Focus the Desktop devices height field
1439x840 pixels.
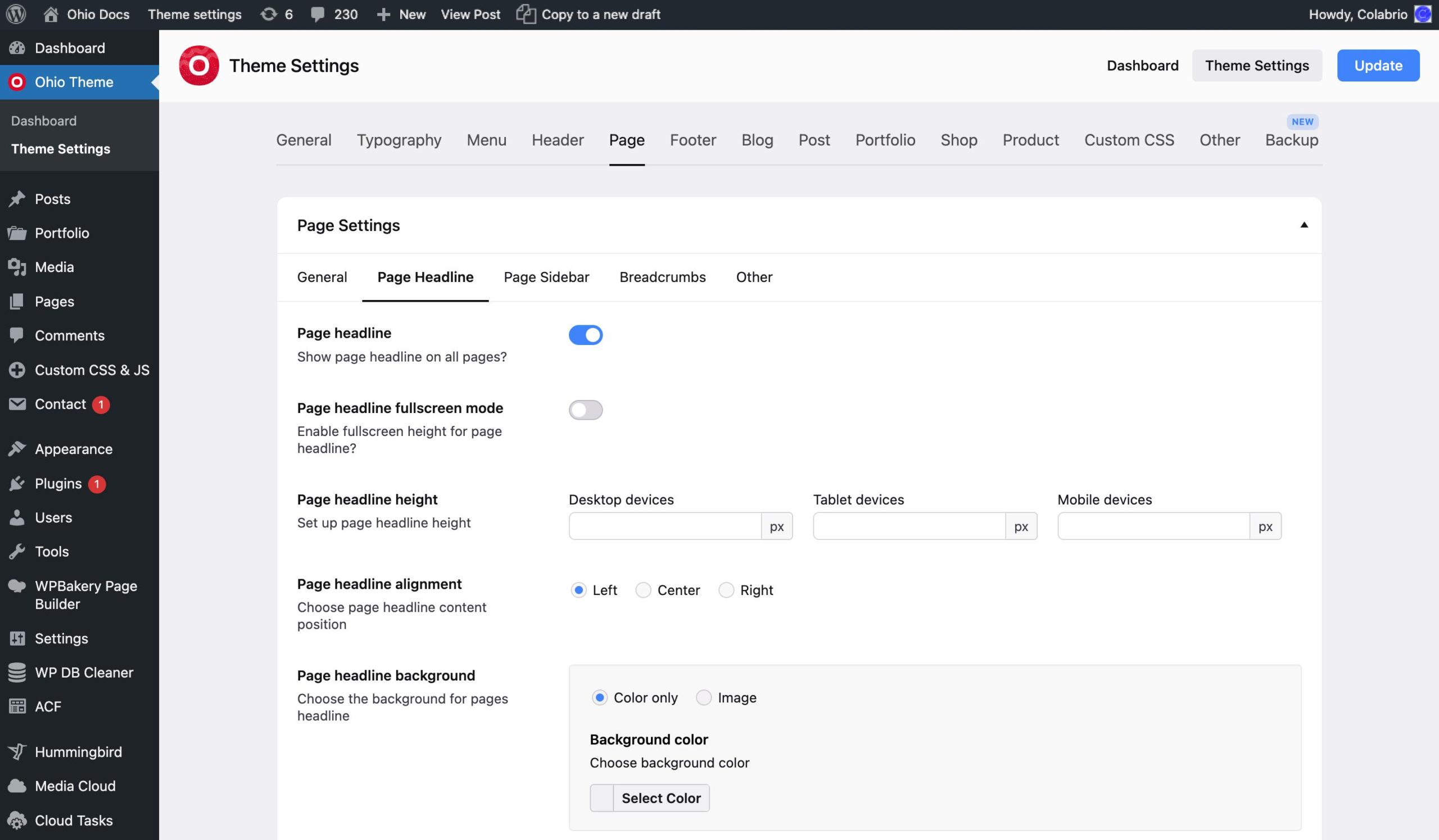click(x=665, y=526)
